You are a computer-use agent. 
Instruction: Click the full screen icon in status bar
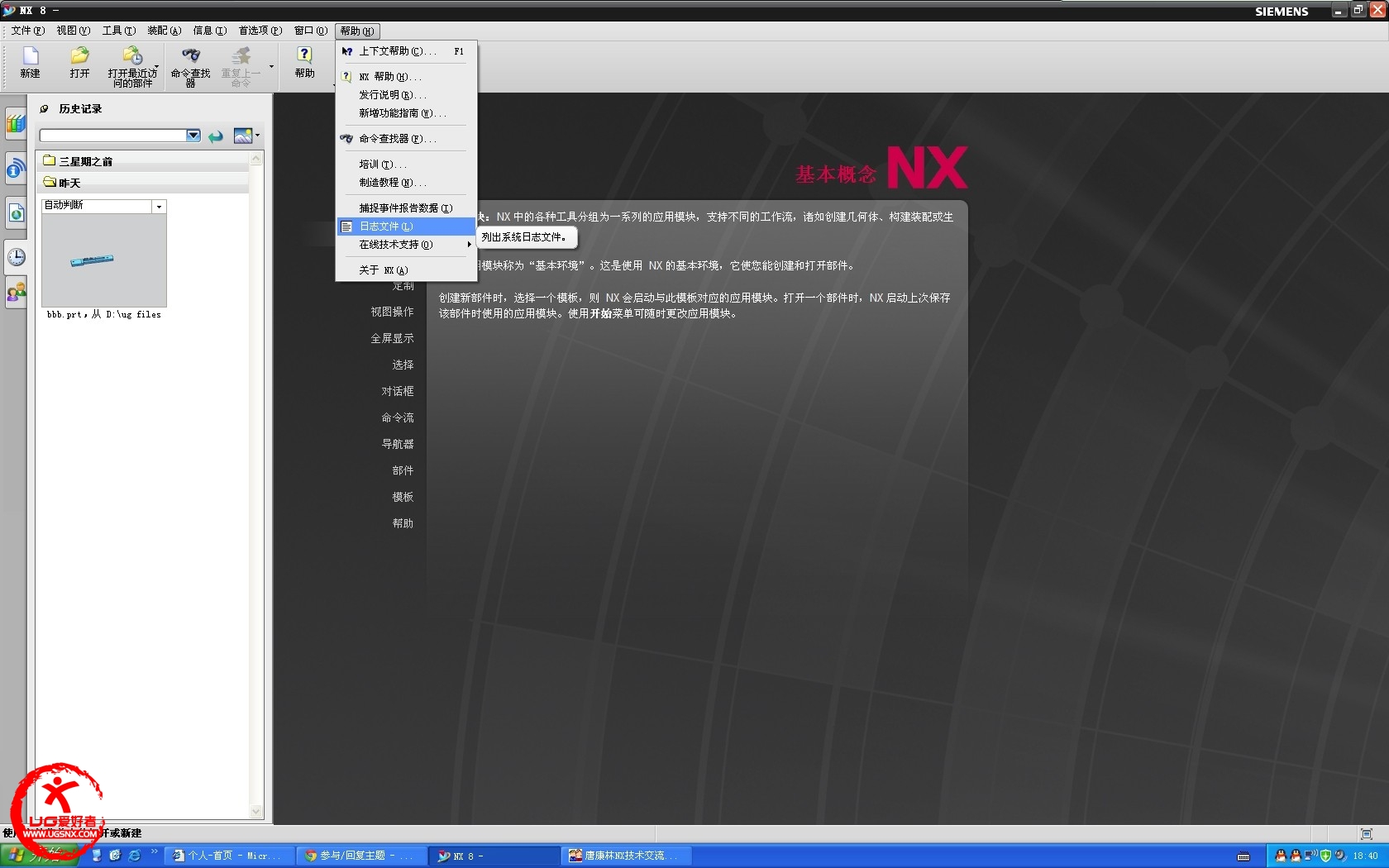(x=1366, y=834)
